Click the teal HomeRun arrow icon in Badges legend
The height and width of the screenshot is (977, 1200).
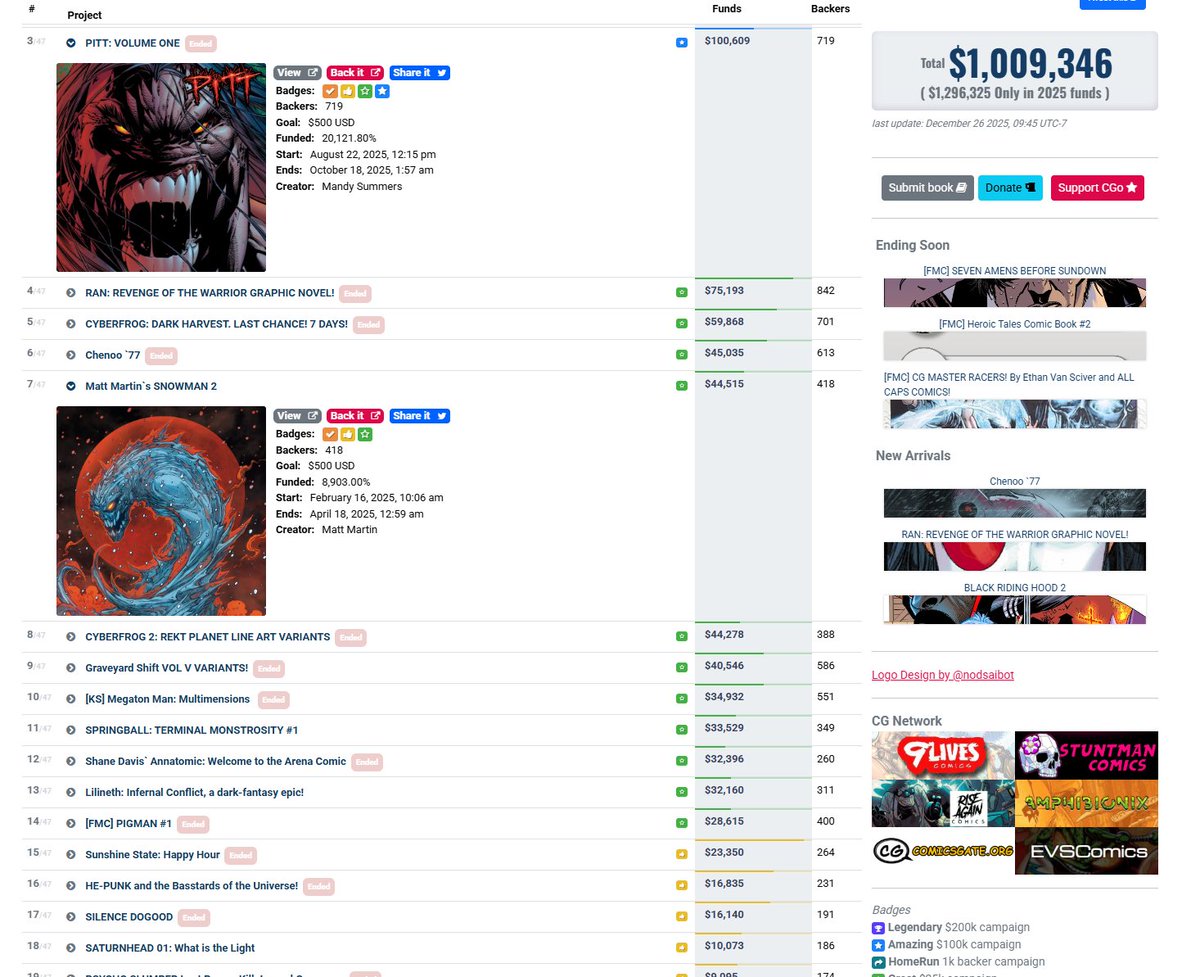[879, 962]
